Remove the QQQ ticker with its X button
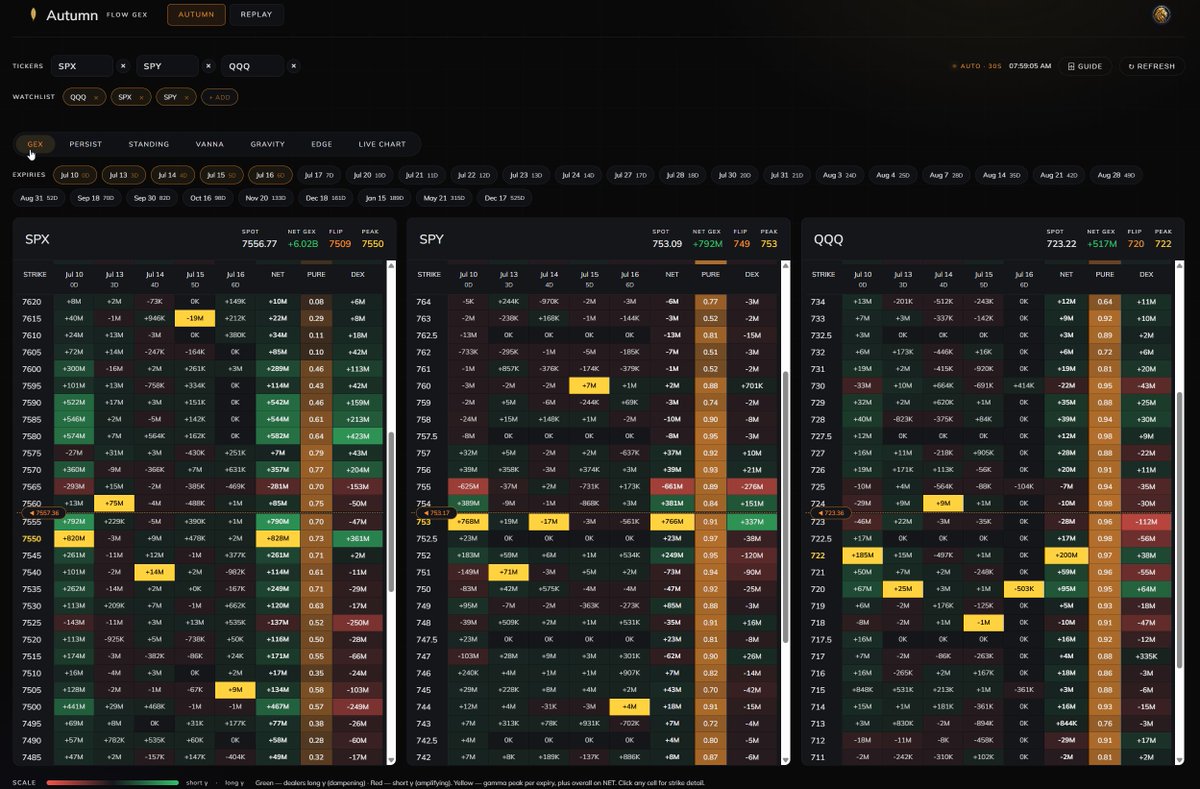 293,66
